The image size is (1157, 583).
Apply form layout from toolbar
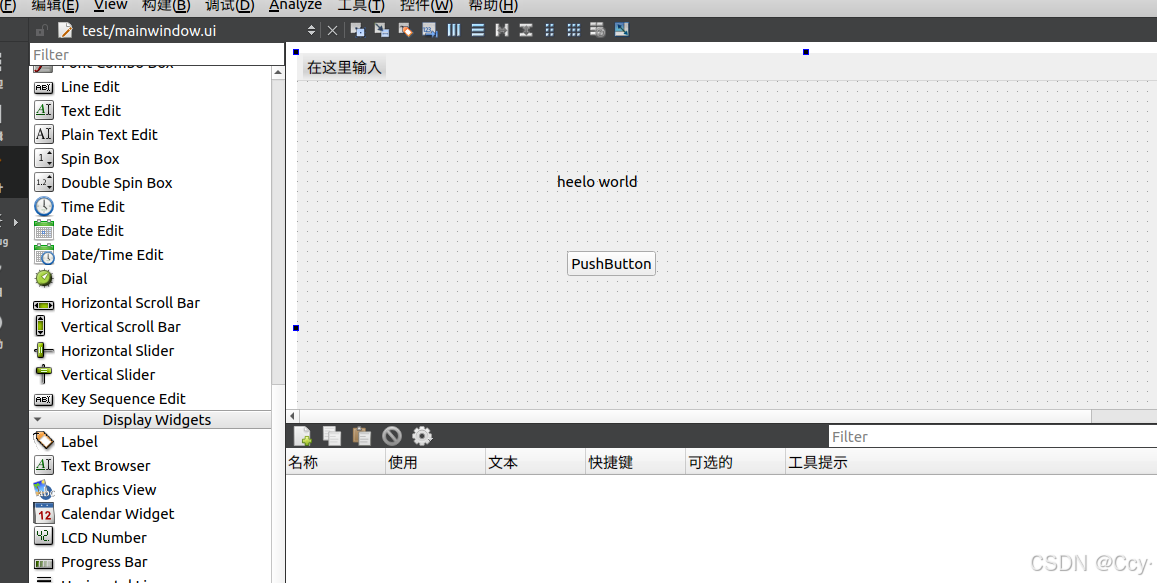click(549, 30)
